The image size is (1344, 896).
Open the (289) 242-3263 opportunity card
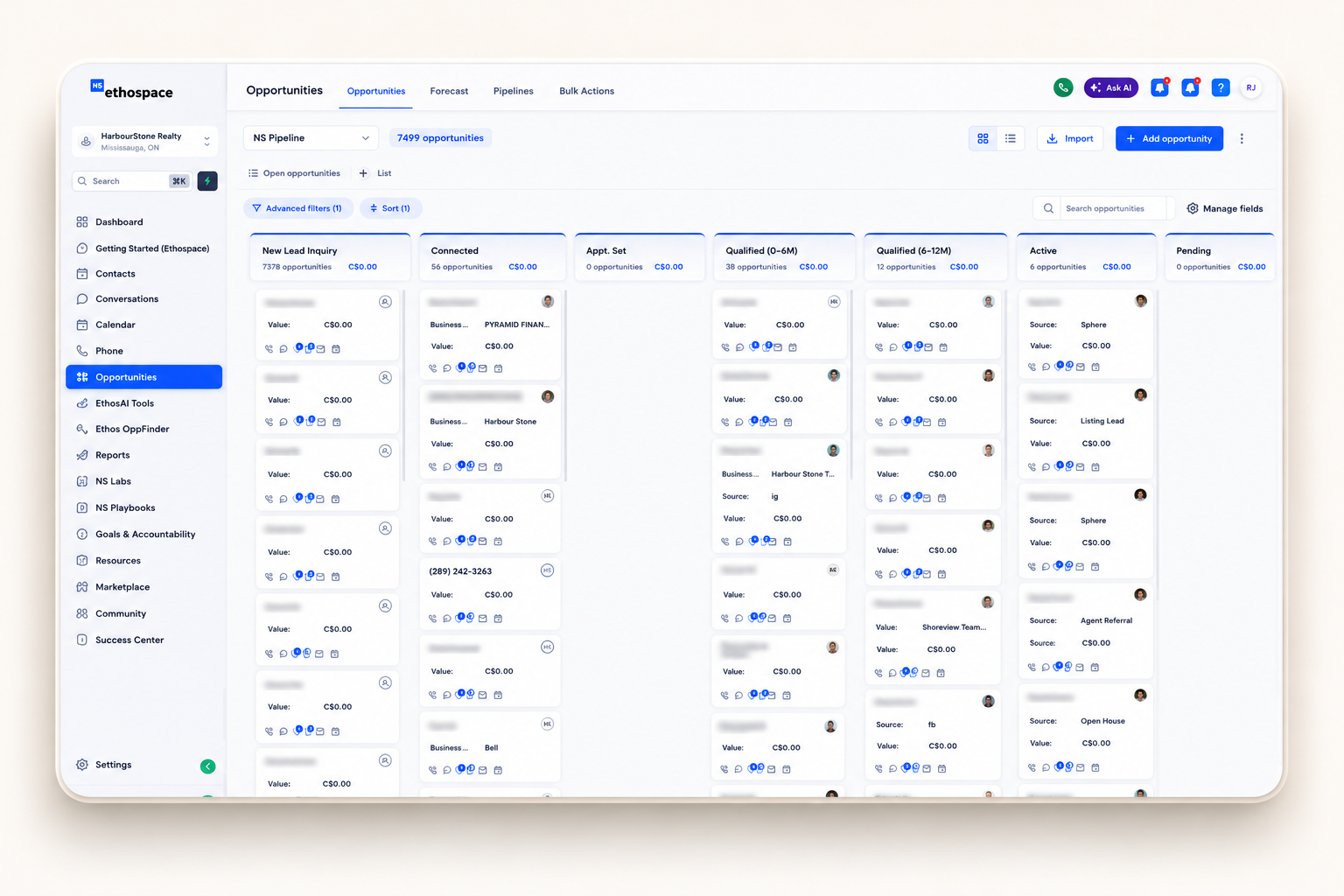point(490,594)
